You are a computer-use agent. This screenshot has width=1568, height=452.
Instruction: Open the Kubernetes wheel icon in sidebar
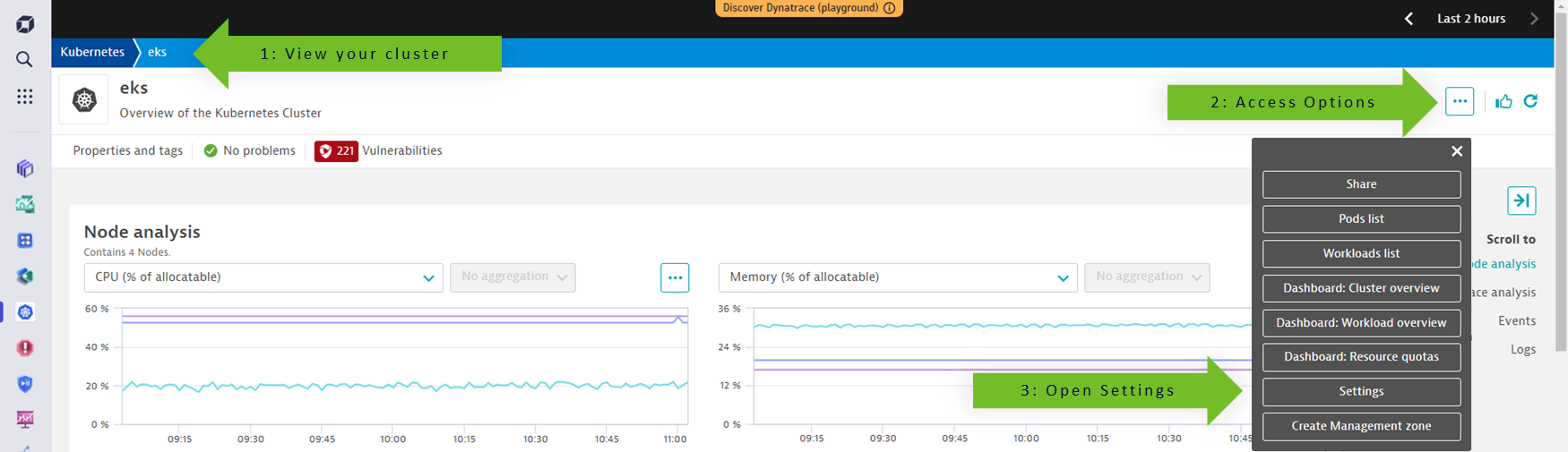pos(25,311)
